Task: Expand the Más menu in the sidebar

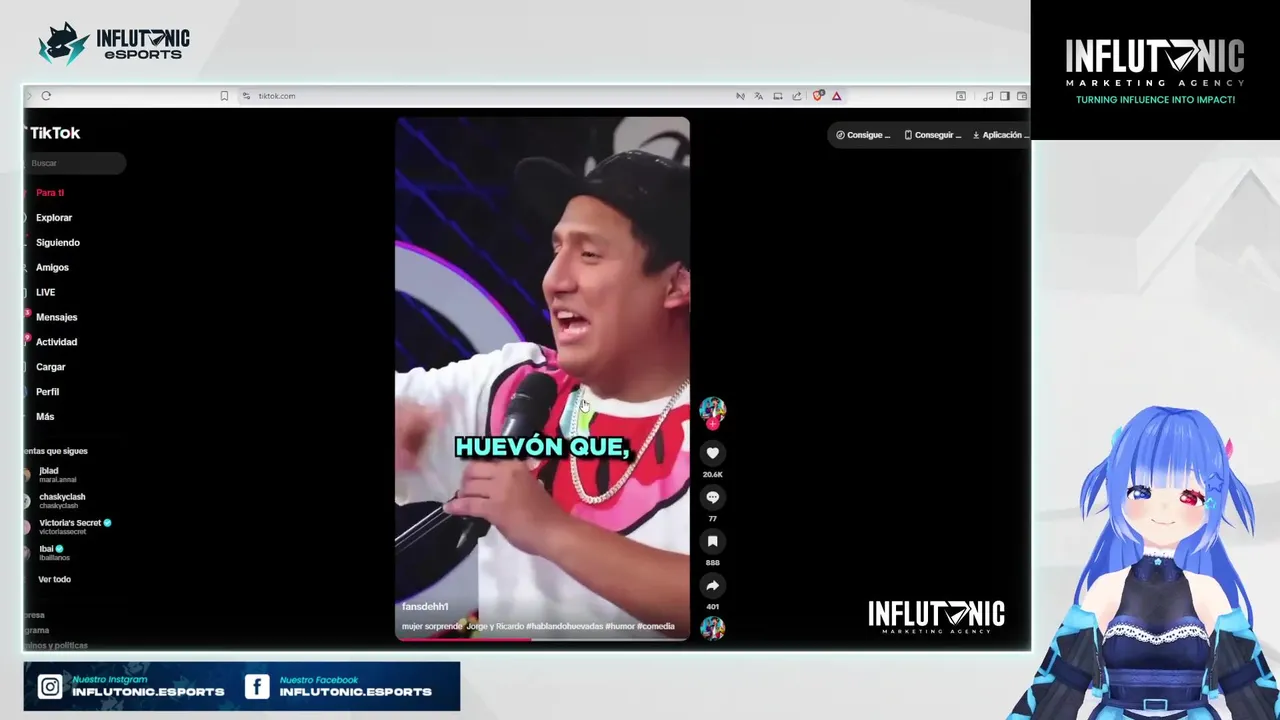Action: tap(45, 417)
